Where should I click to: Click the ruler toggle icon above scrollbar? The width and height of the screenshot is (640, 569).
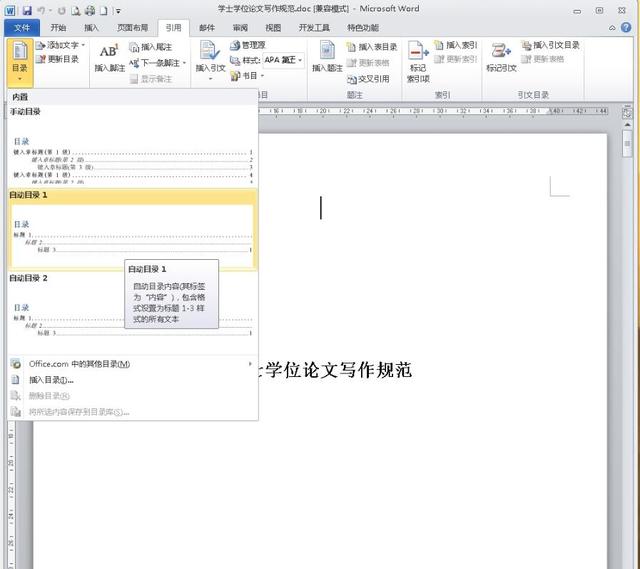(x=627, y=112)
